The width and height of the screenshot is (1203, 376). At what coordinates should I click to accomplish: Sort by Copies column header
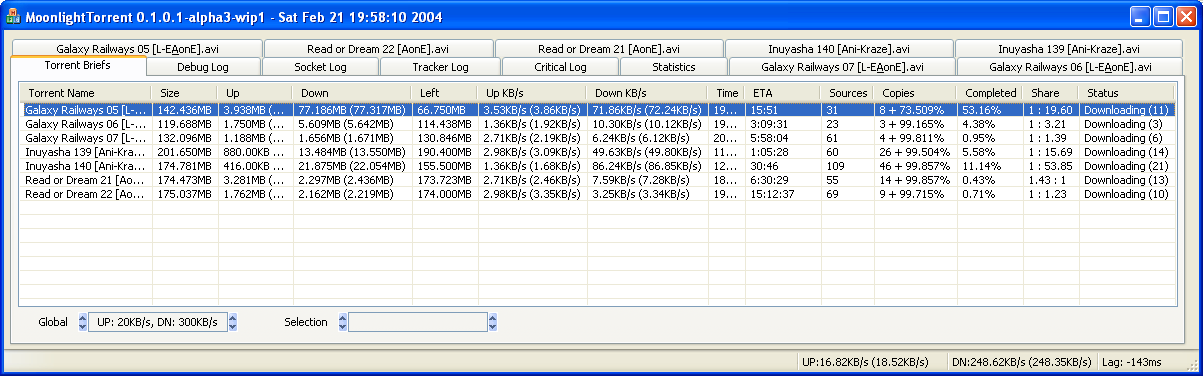[x=917, y=93]
